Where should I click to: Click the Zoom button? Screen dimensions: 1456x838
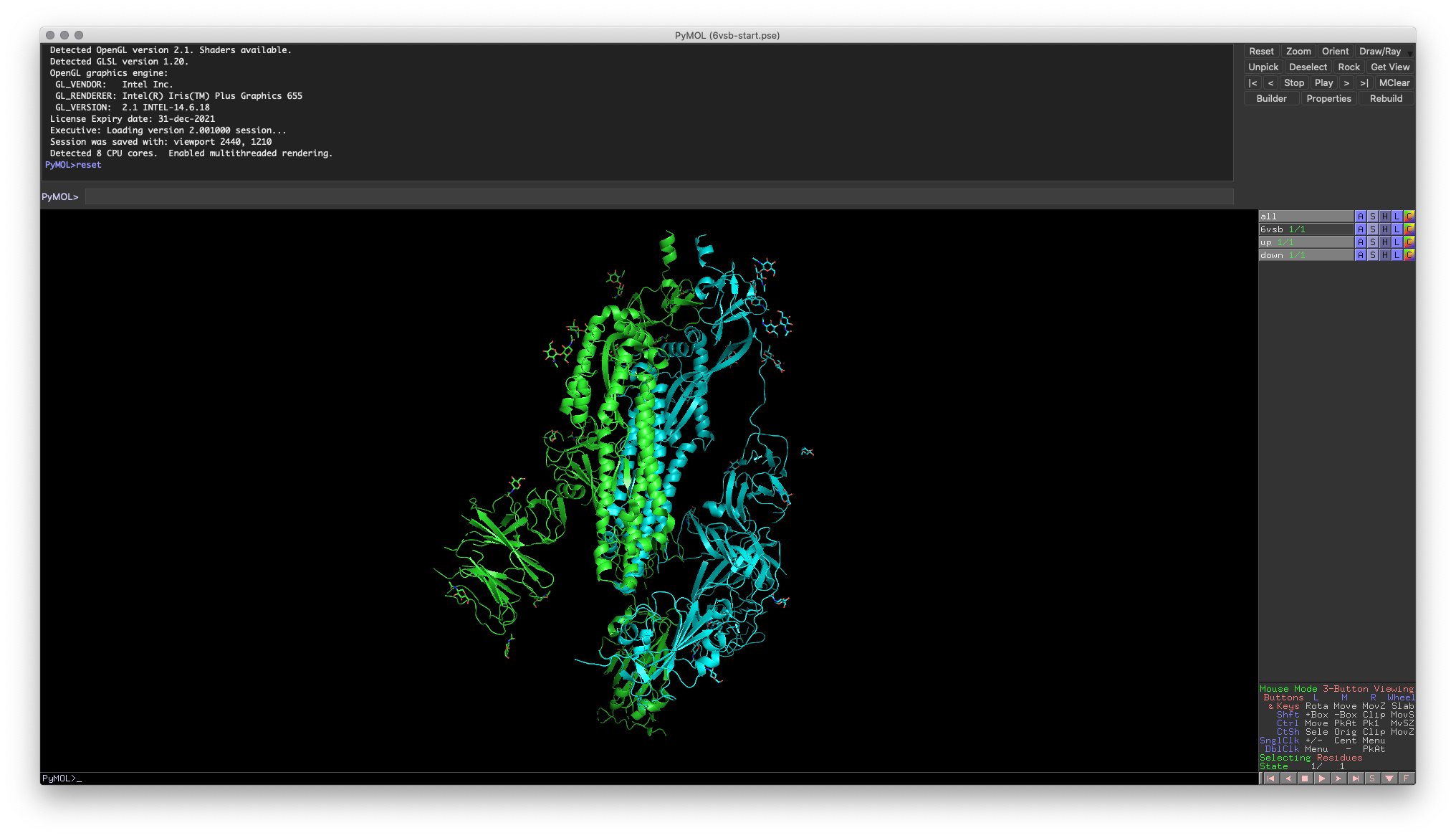(1298, 52)
